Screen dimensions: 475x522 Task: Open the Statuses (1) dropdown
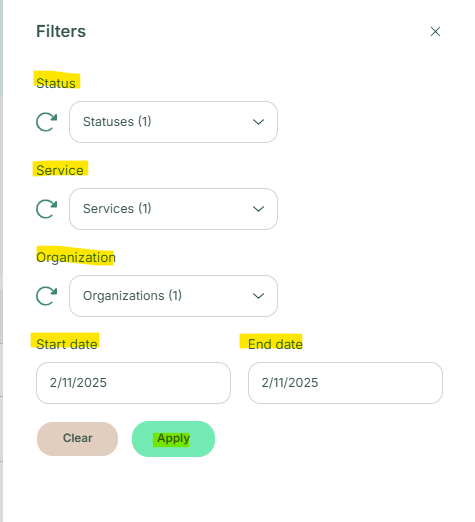[x=173, y=122]
